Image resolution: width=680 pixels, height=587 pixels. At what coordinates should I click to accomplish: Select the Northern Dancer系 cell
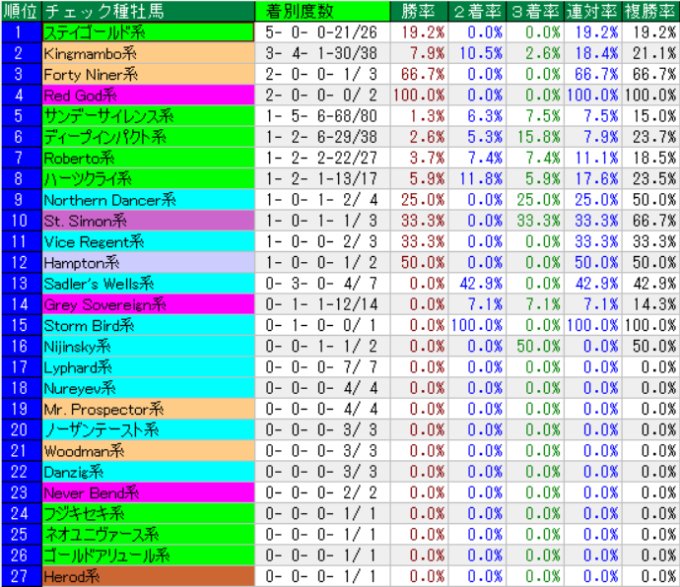point(148,200)
